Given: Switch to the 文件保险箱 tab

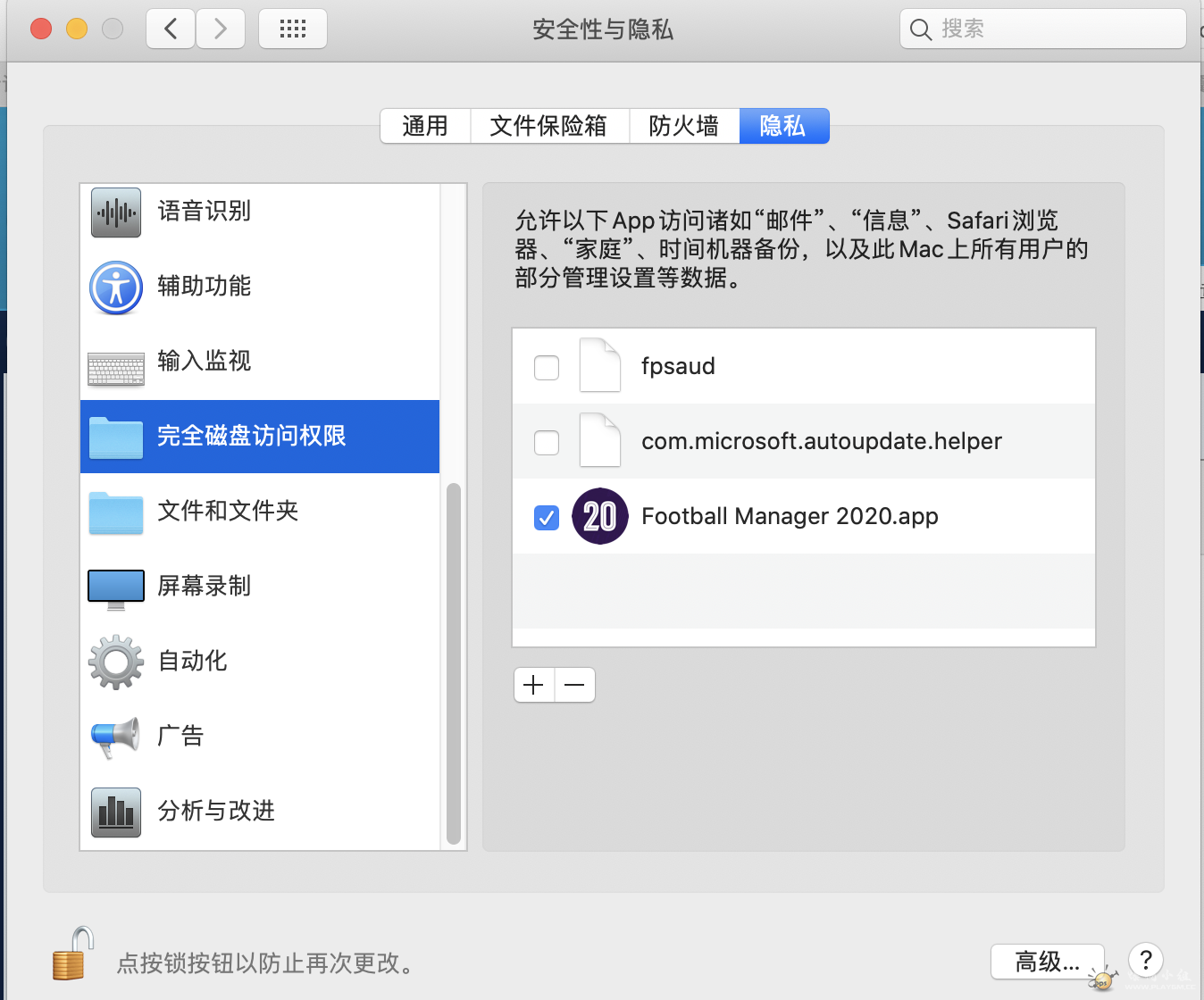Looking at the screenshot, I should (x=548, y=126).
